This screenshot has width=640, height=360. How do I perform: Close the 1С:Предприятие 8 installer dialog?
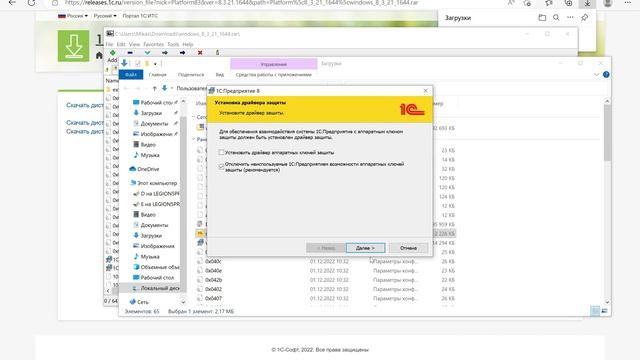[x=426, y=91]
